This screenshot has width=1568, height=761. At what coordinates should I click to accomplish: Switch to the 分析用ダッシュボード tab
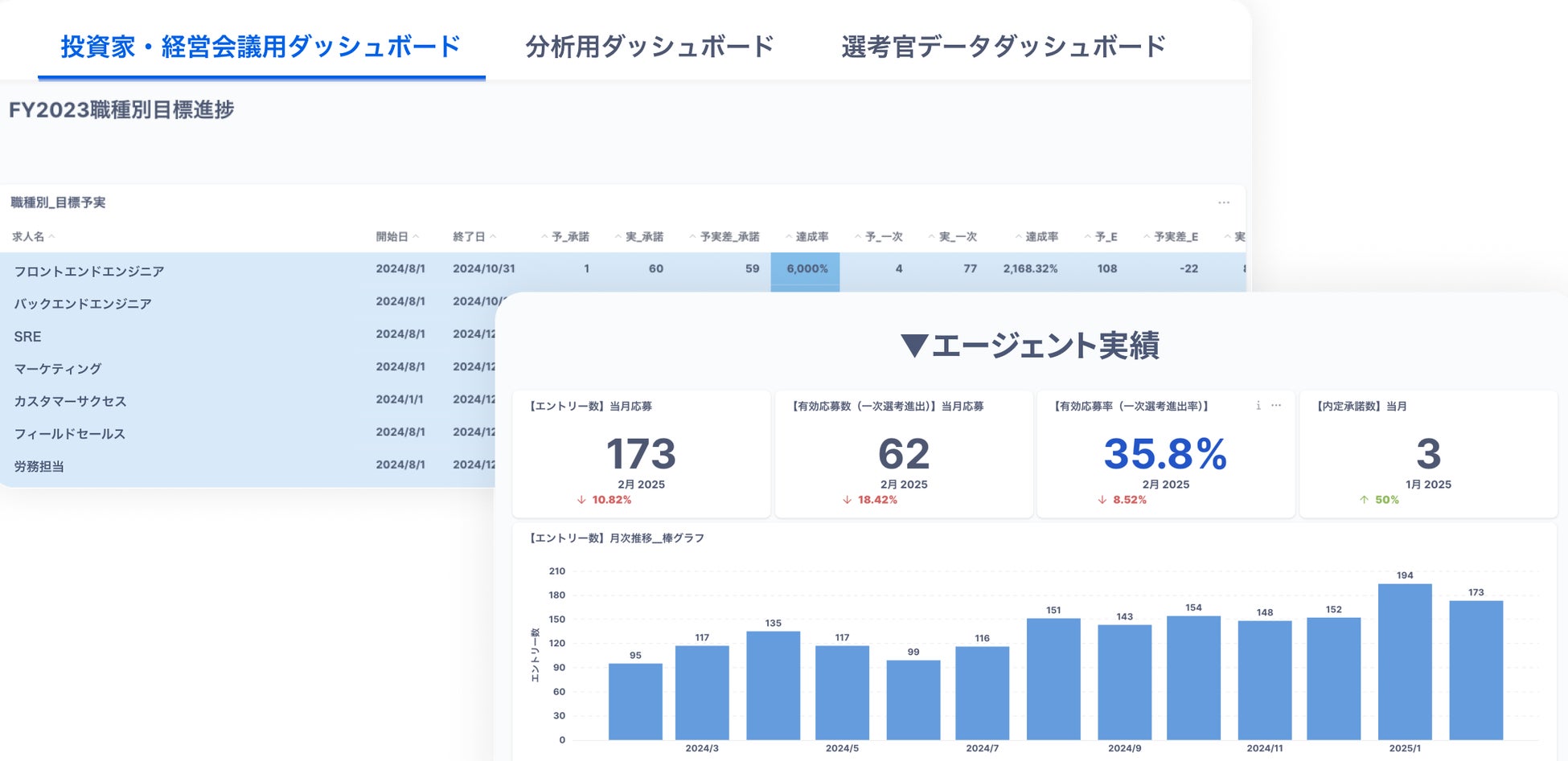[649, 47]
